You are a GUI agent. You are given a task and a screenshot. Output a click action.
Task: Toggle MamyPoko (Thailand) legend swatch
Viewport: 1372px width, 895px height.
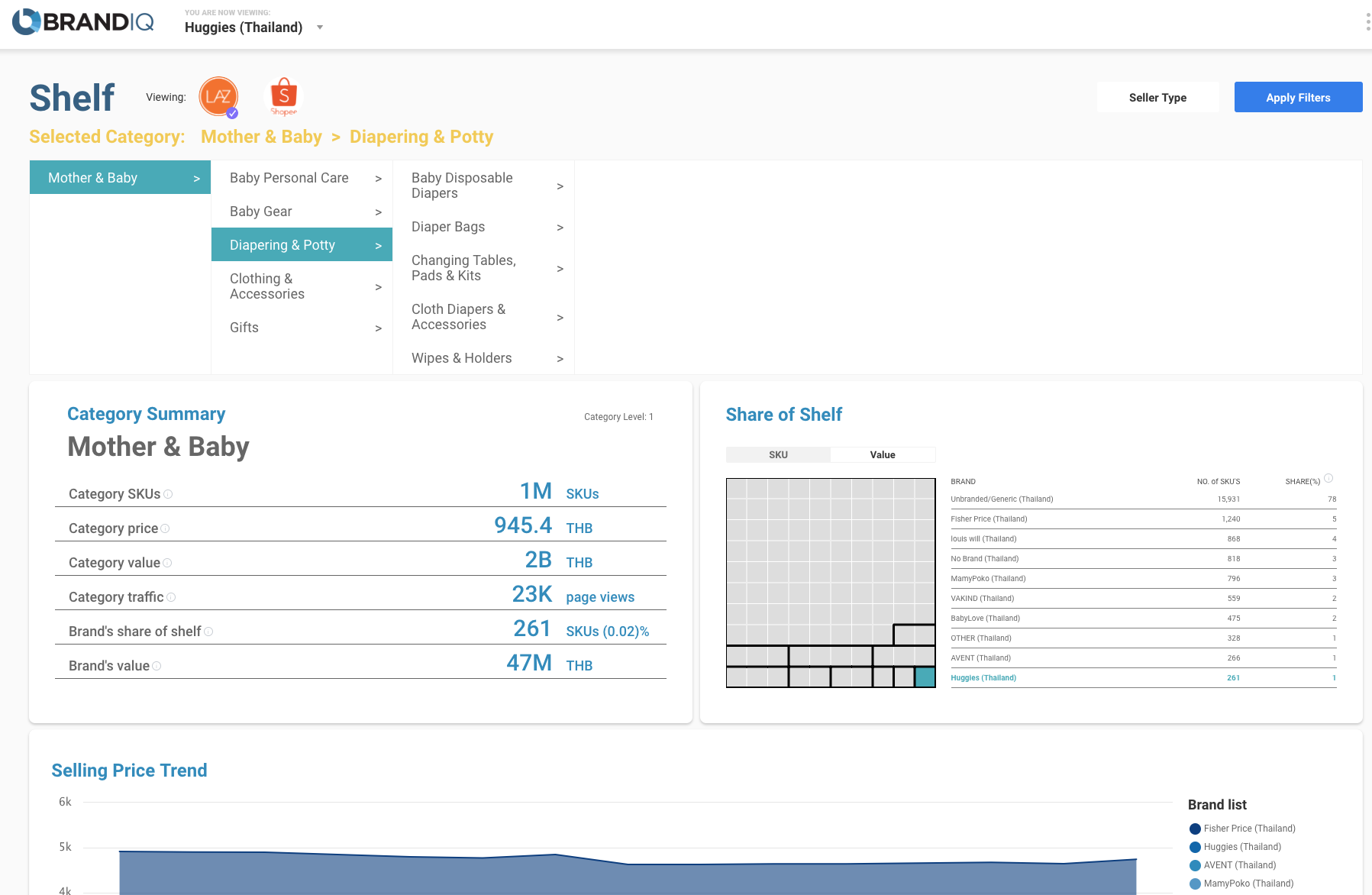pos(1195,884)
